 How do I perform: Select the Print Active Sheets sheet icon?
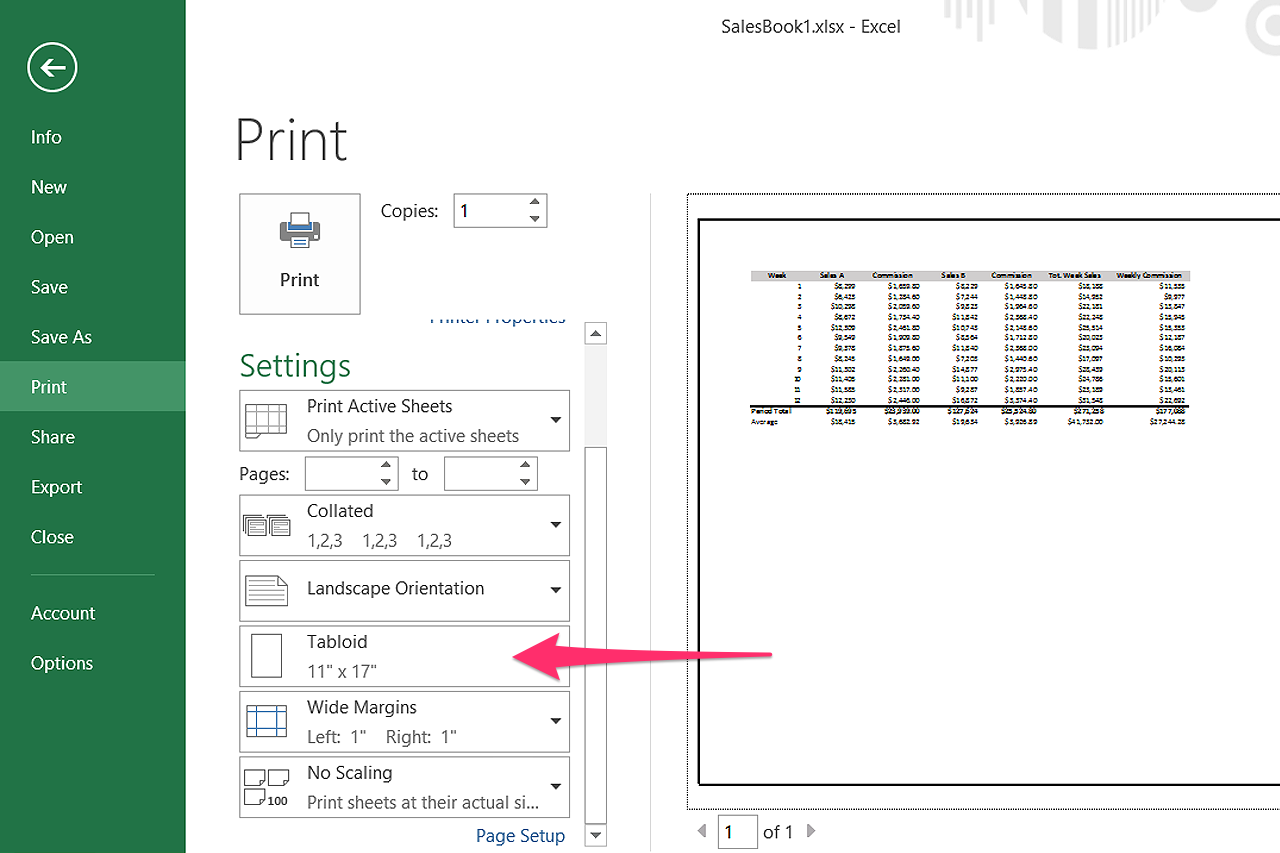click(267, 420)
